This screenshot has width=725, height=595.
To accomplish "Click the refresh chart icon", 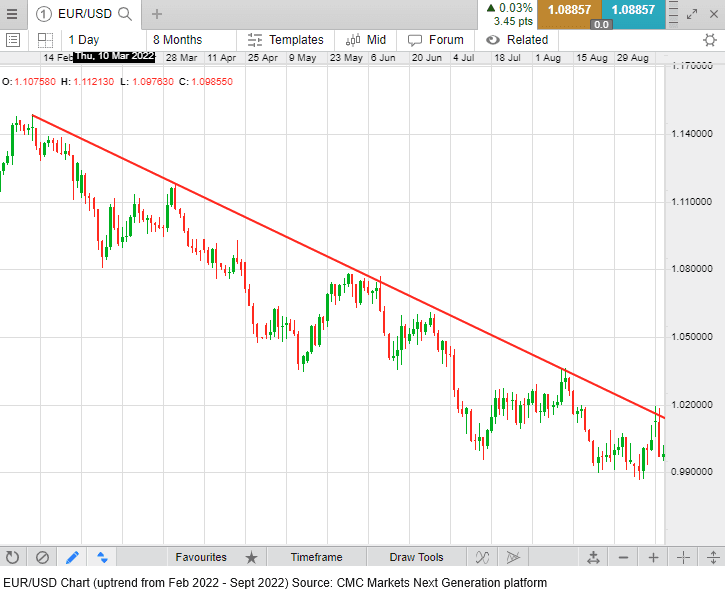I will tap(13, 557).
